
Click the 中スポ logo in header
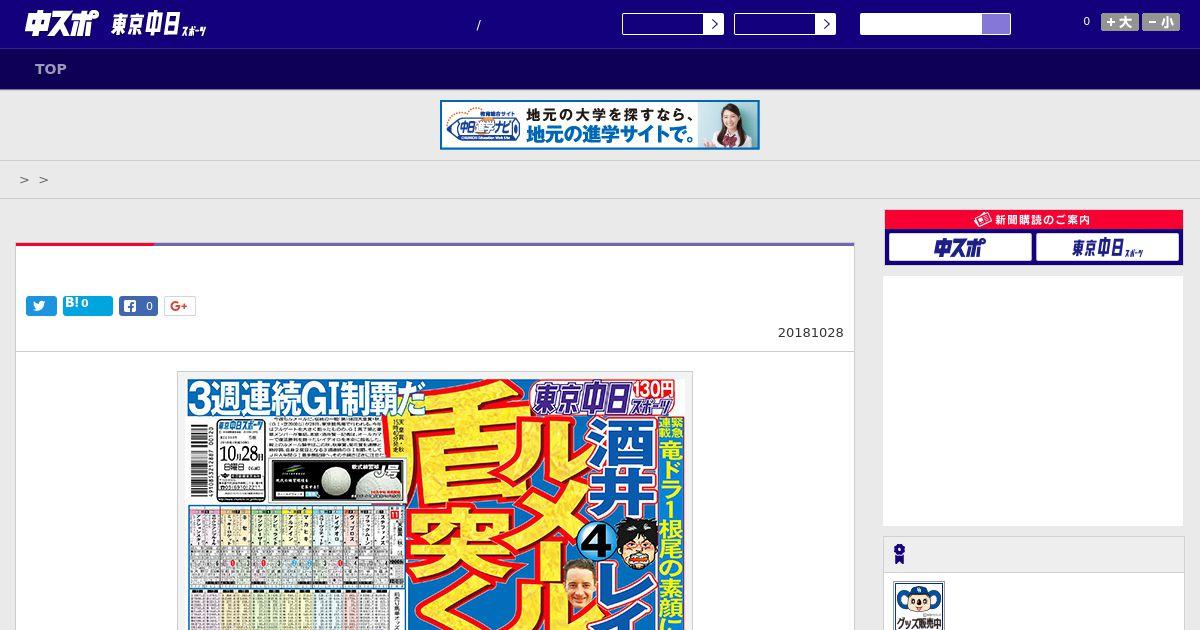click(62, 24)
